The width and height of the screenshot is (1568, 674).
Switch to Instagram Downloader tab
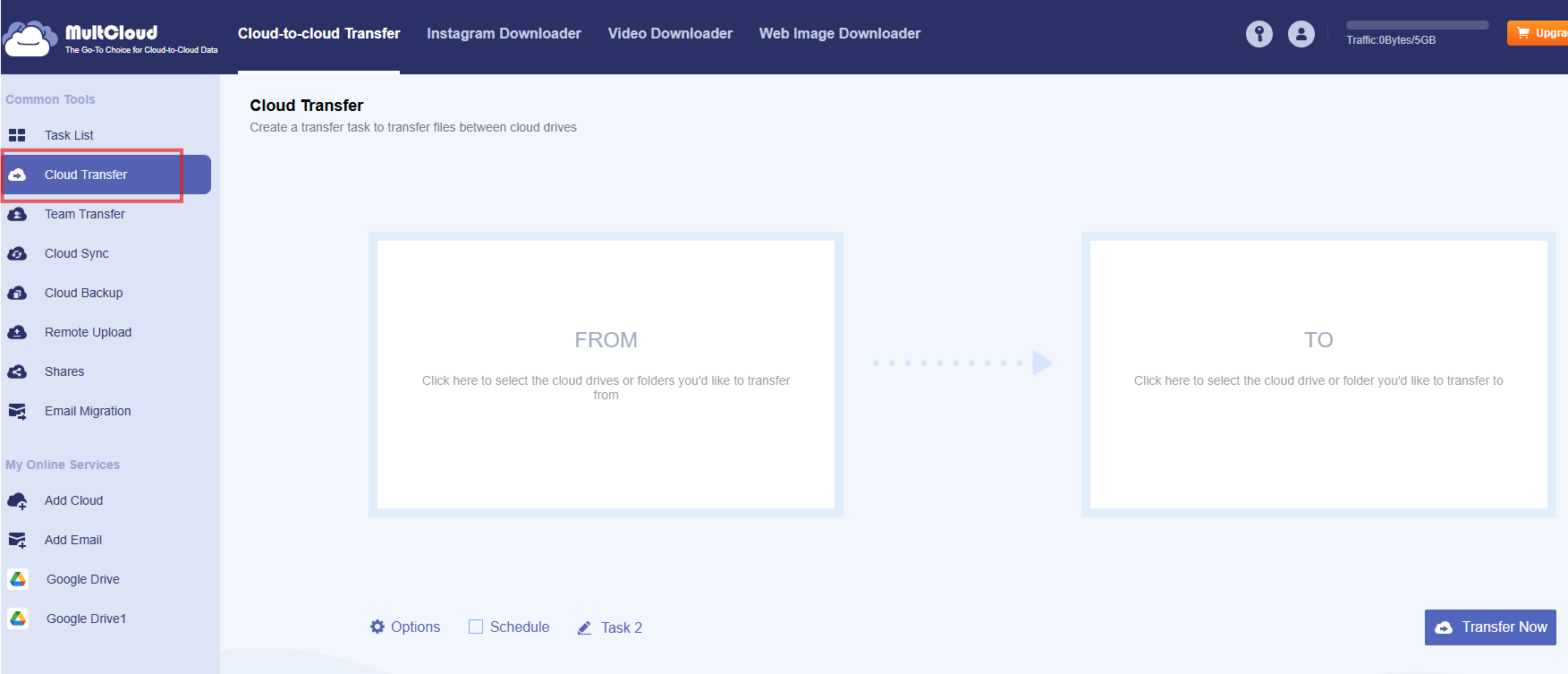(x=504, y=33)
